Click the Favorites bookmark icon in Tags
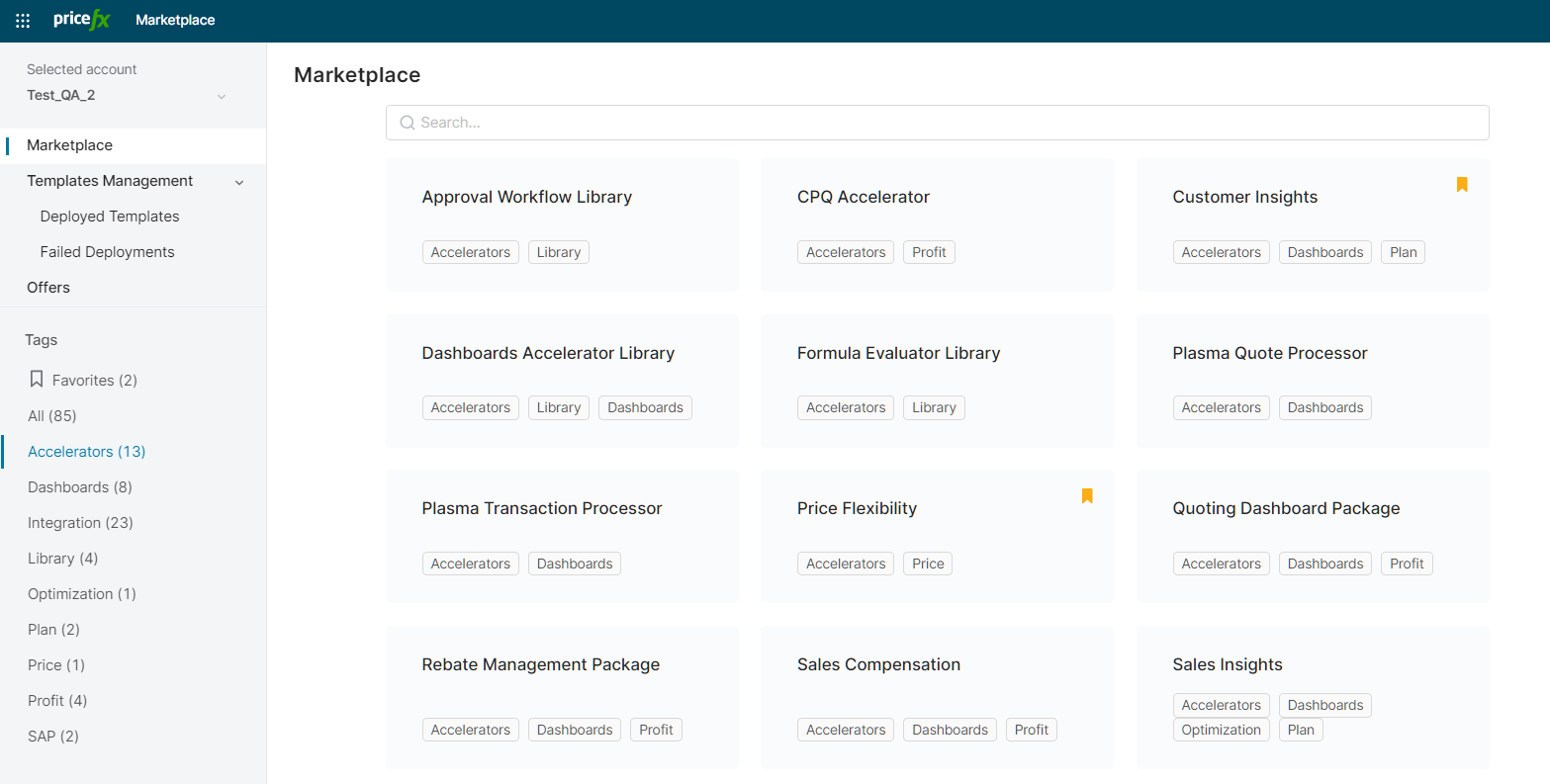The height and width of the screenshot is (784, 1550). (37, 380)
